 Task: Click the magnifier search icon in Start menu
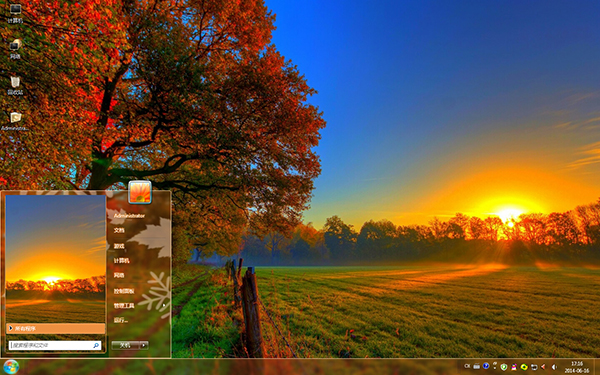point(96,345)
